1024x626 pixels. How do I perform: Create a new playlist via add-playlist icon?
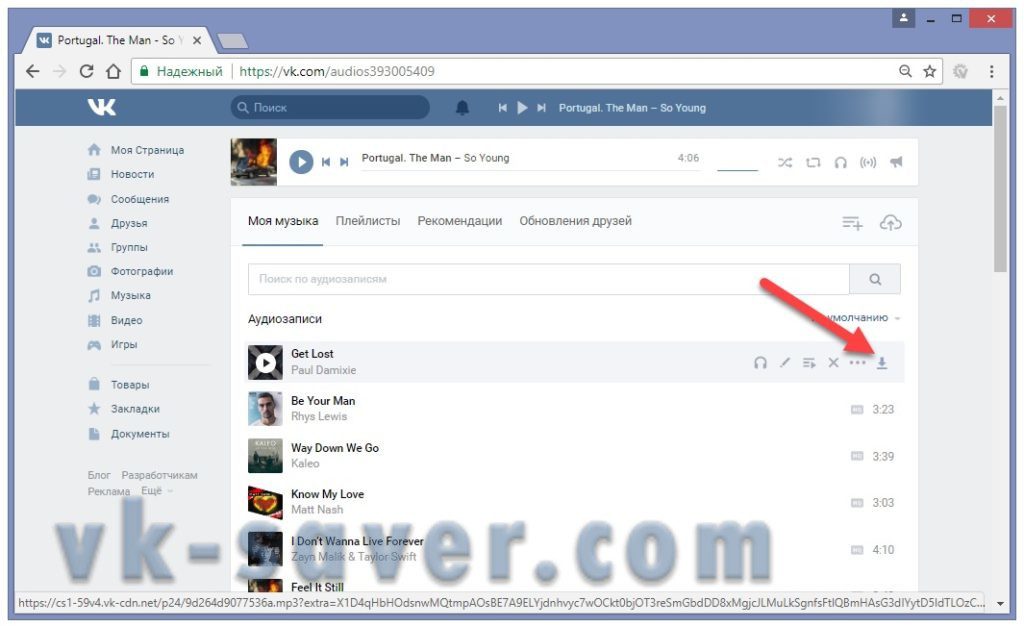852,223
